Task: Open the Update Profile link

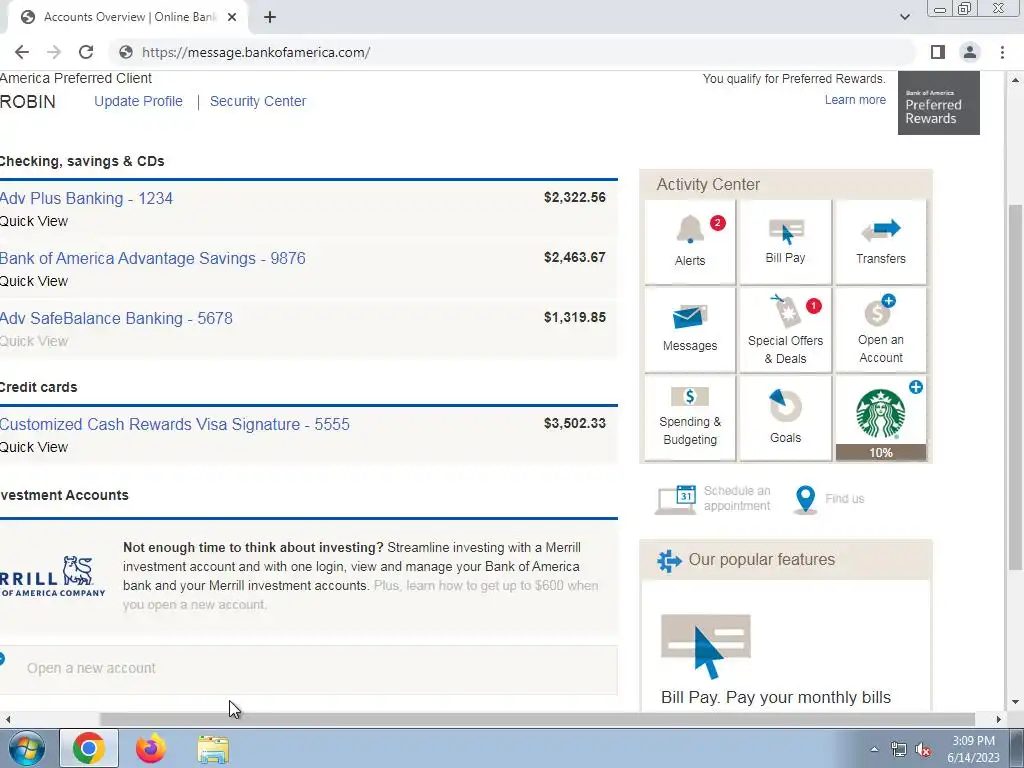Action: click(138, 101)
